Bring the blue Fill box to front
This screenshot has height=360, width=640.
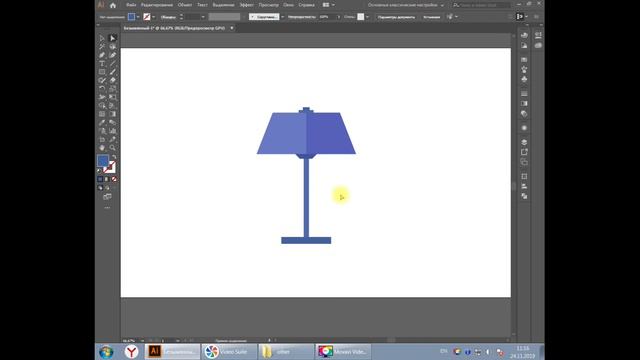click(x=103, y=160)
